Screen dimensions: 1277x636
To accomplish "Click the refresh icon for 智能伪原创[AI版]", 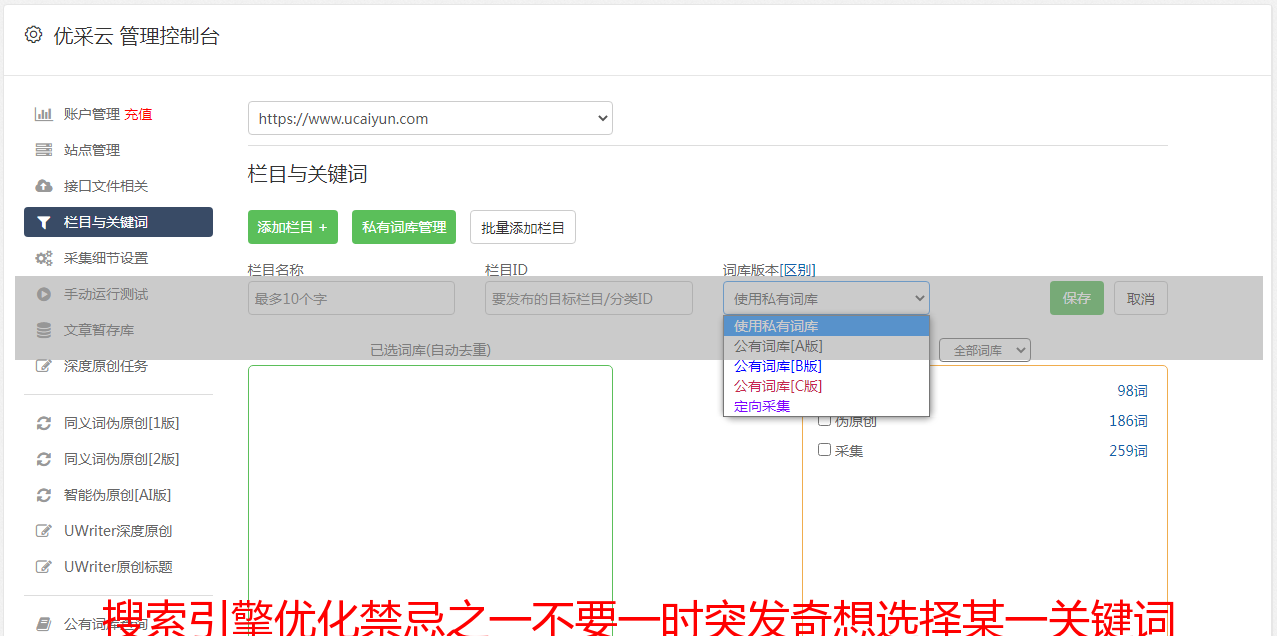I will tap(44, 495).
